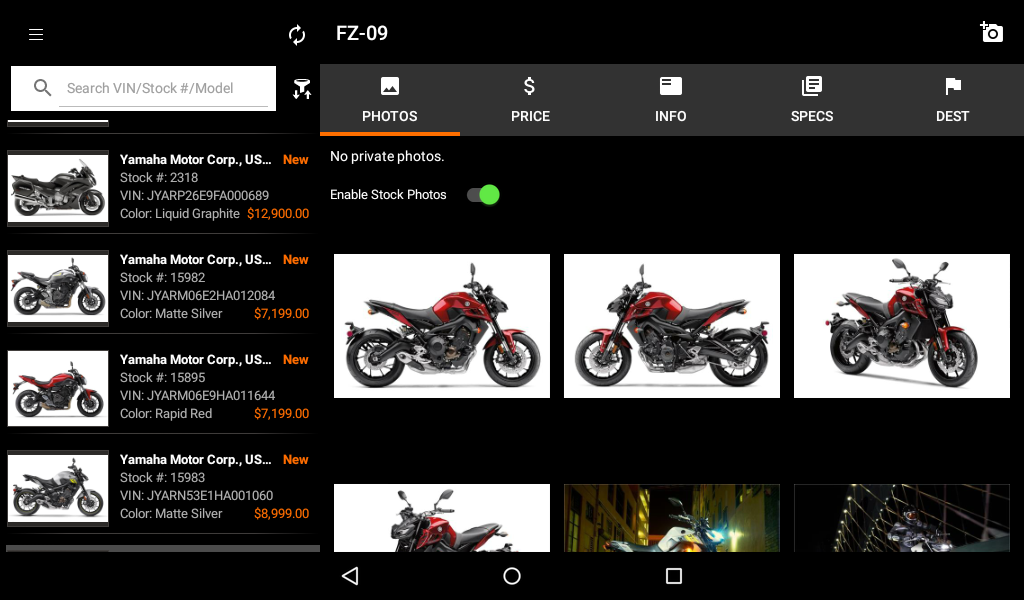Tap the refresh sync icon
The width and height of the screenshot is (1024, 600).
(x=297, y=35)
